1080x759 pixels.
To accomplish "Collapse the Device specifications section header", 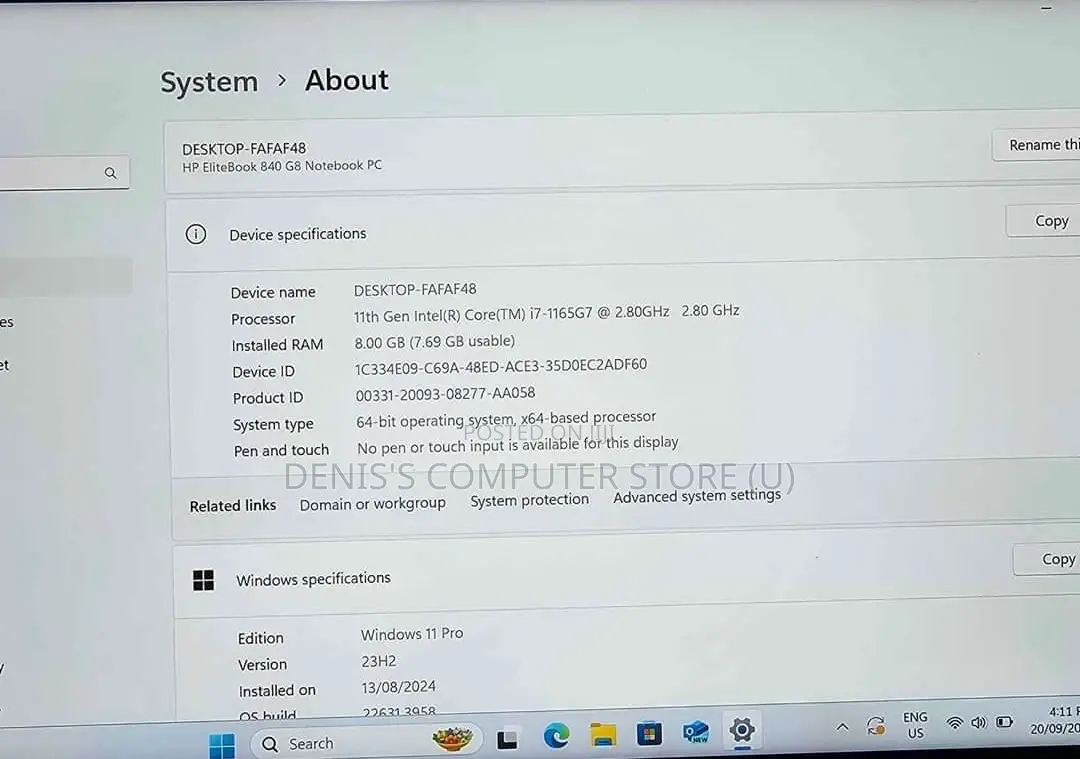I will (x=623, y=231).
